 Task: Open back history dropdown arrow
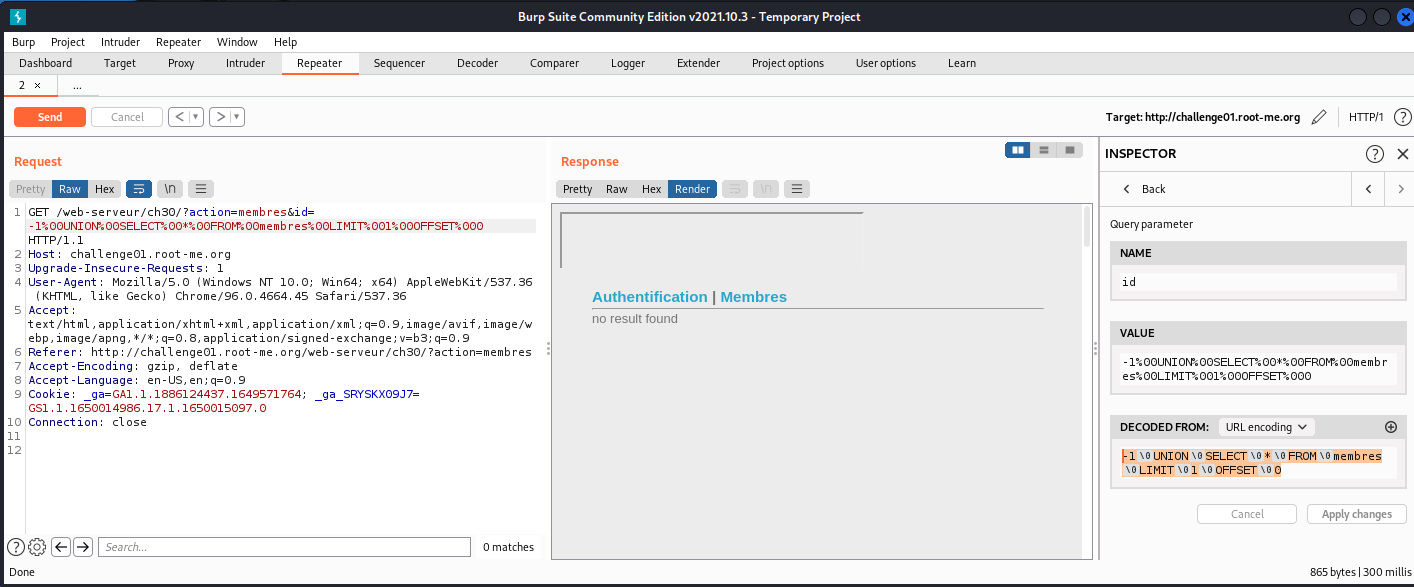pos(196,117)
